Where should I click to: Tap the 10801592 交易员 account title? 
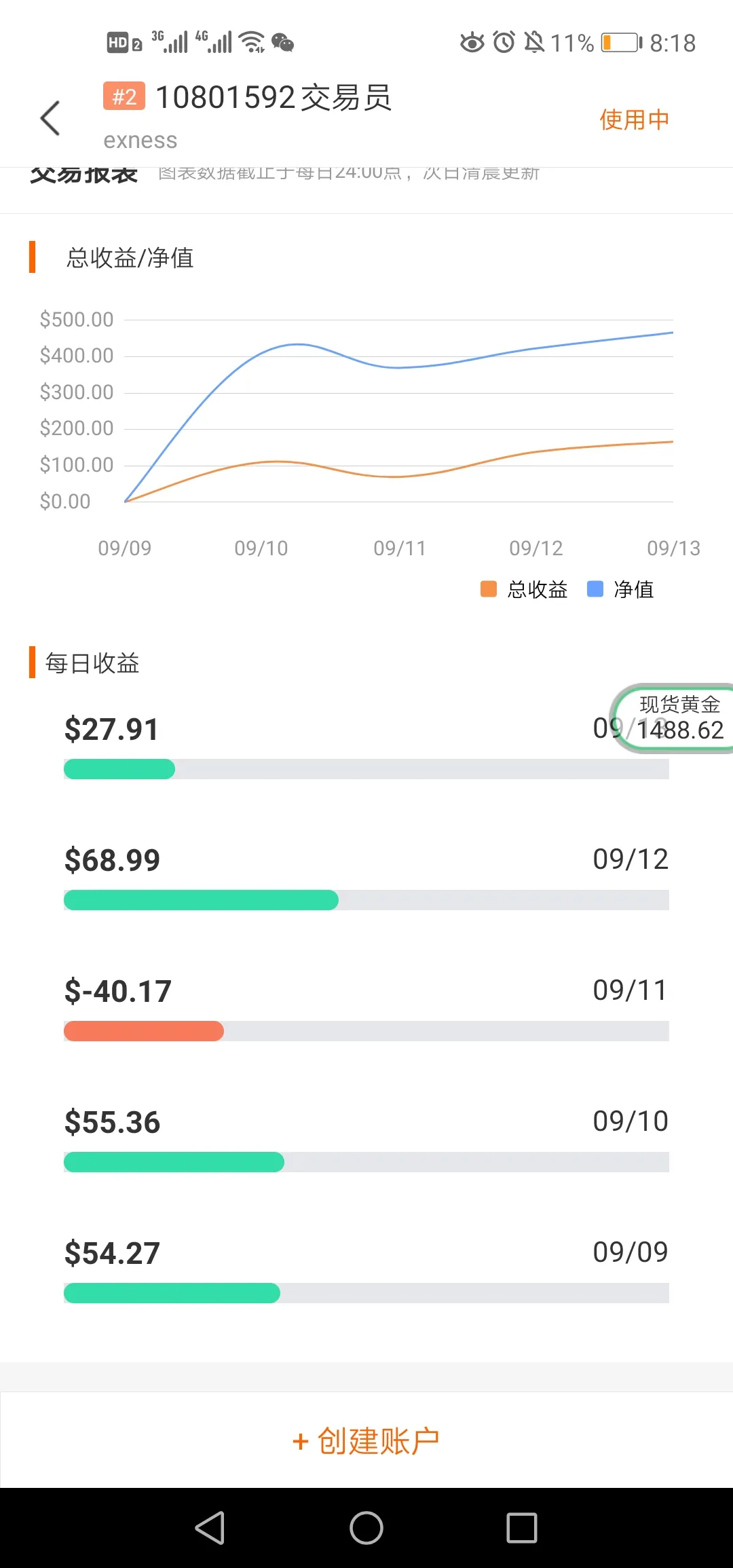274,97
